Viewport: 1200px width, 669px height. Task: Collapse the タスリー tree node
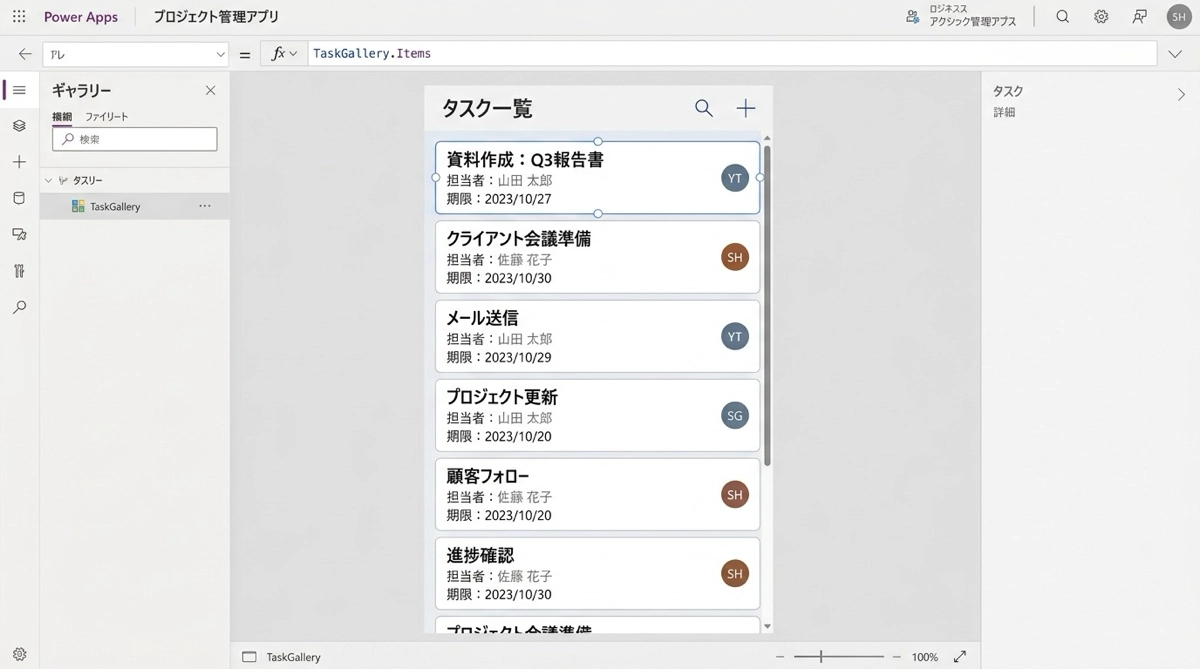click(48, 181)
